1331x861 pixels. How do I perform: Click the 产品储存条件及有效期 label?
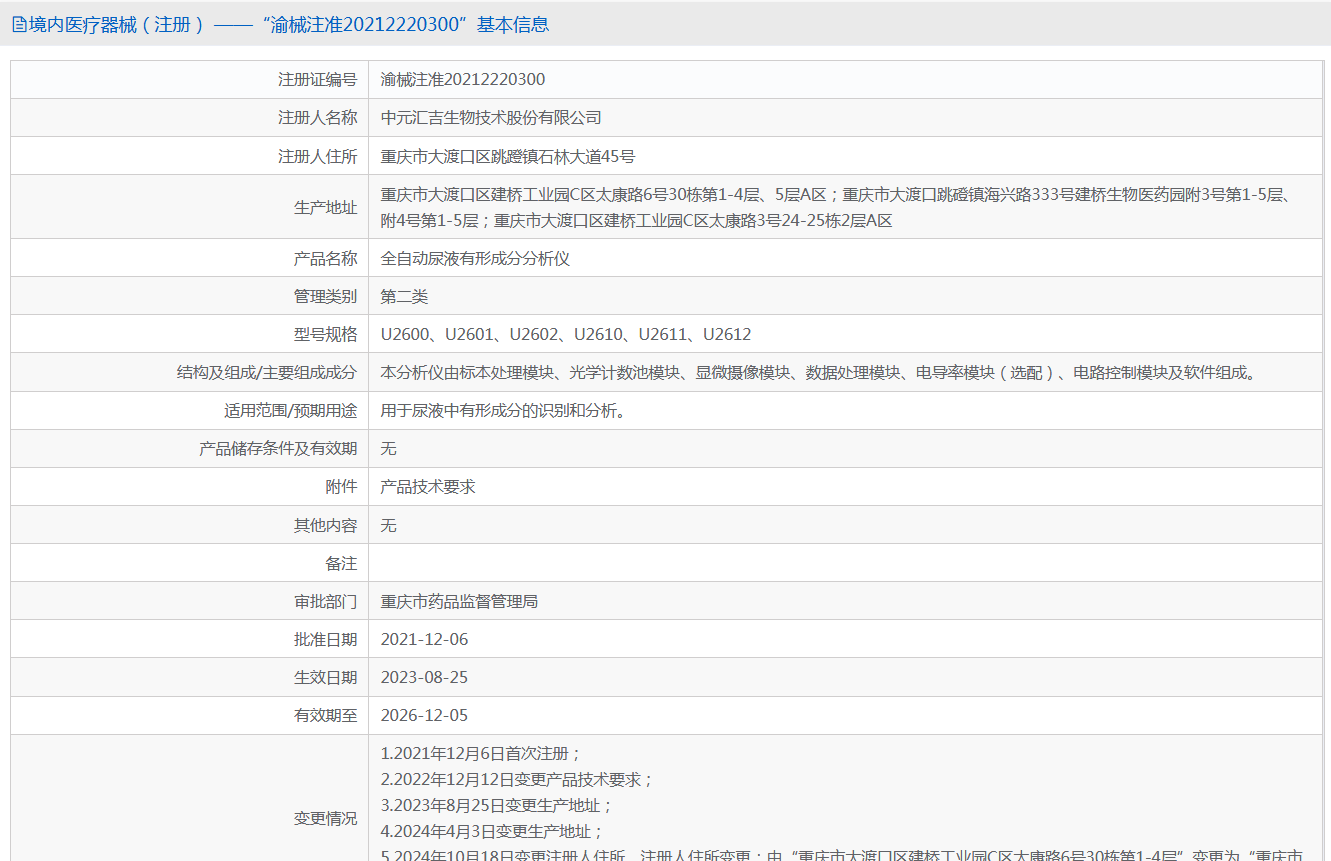point(278,449)
